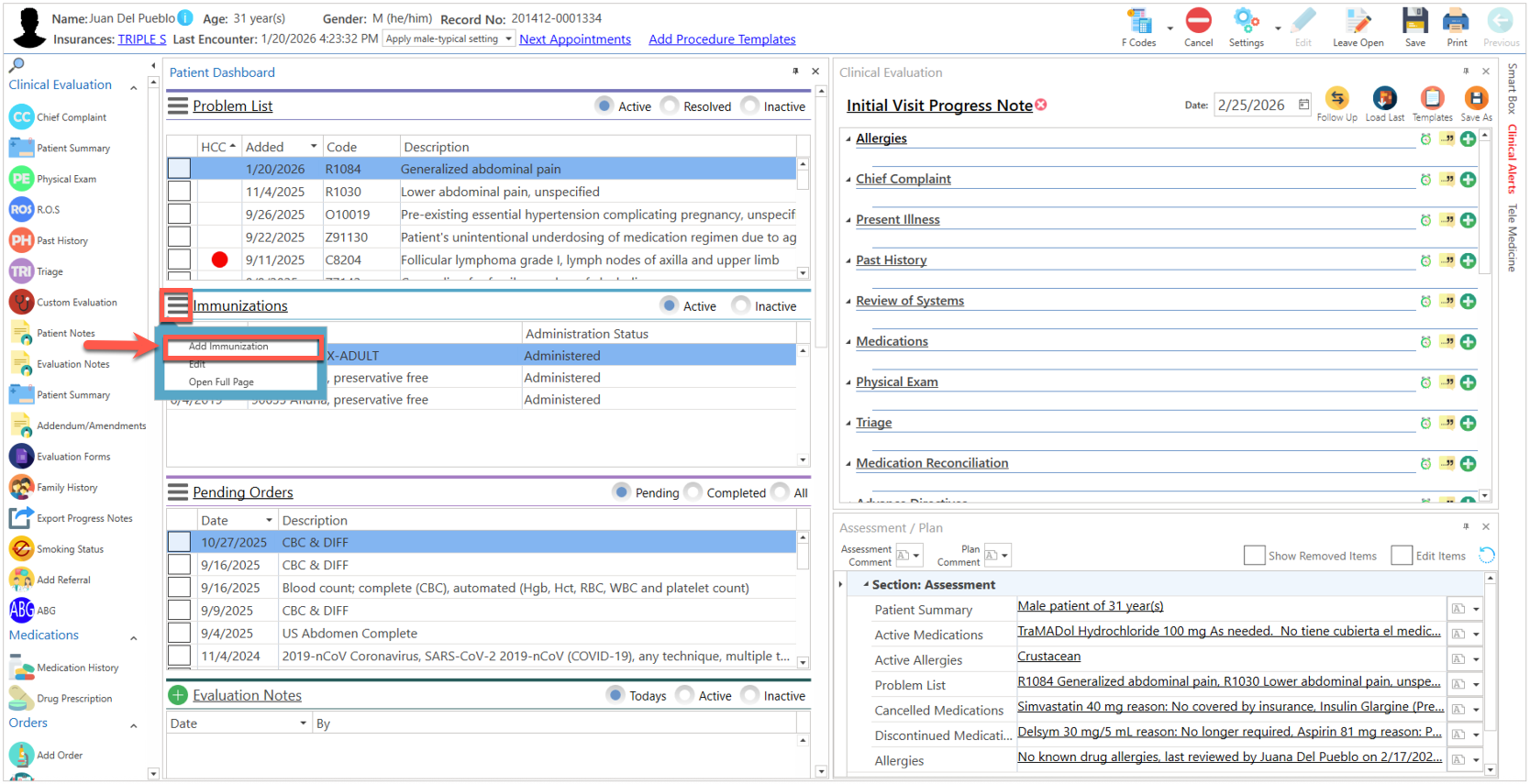Open R.O.S sidebar item
Image resolution: width=1530 pixels, height=784 pixels.
(35, 210)
